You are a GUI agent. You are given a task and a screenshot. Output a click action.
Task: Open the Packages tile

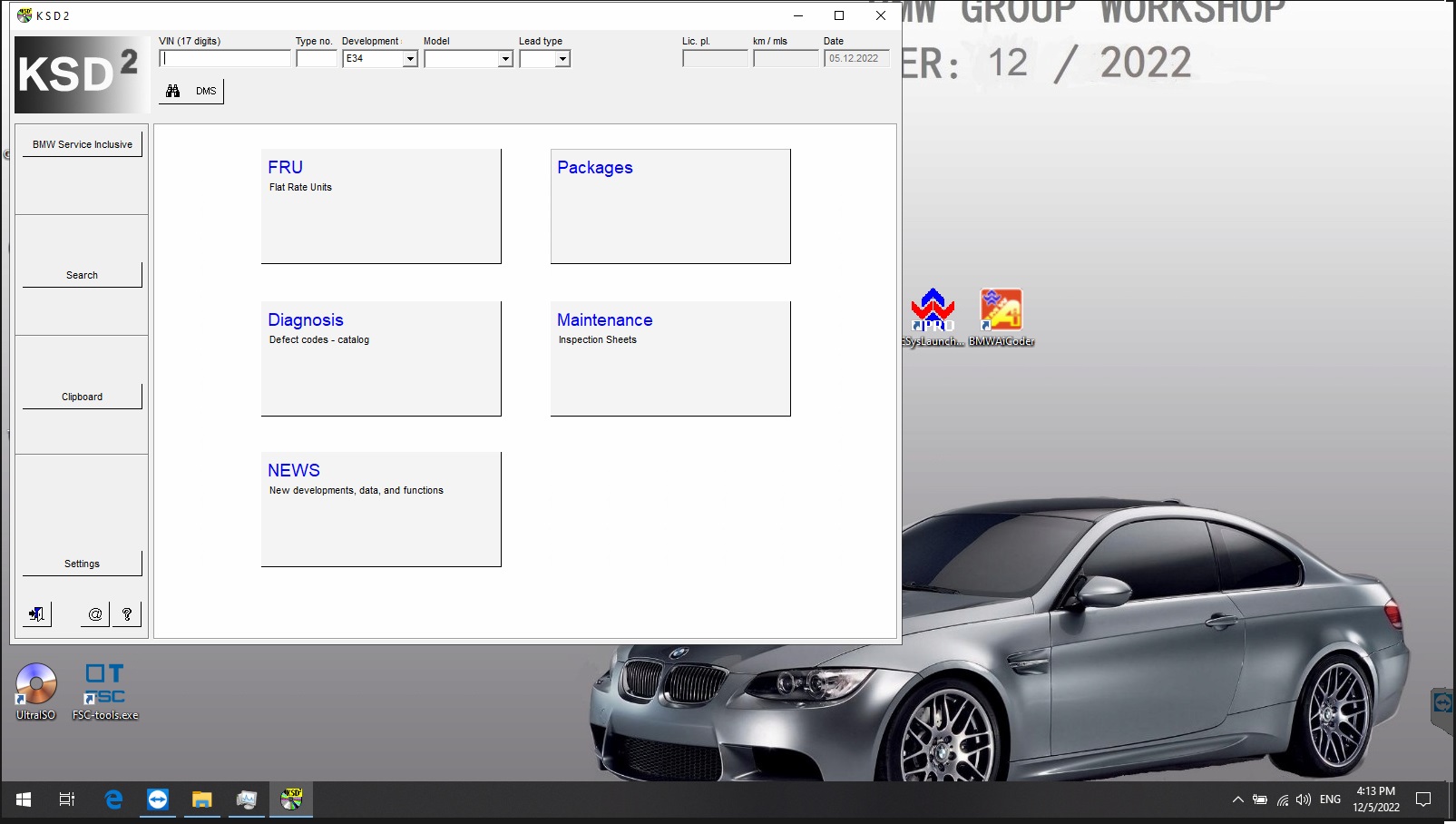pyautogui.click(x=670, y=206)
